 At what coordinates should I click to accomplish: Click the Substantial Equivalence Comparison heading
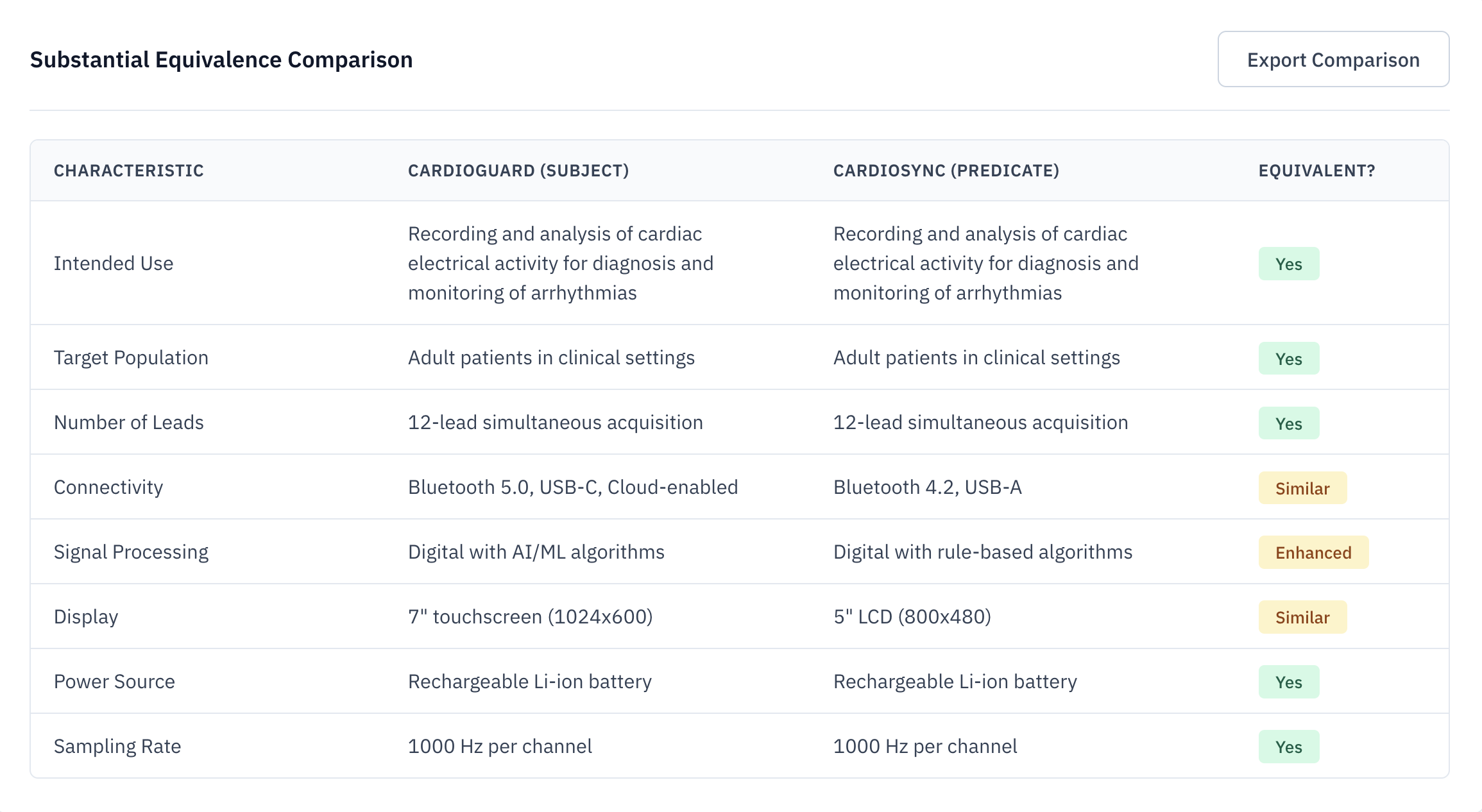click(x=221, y=60)
